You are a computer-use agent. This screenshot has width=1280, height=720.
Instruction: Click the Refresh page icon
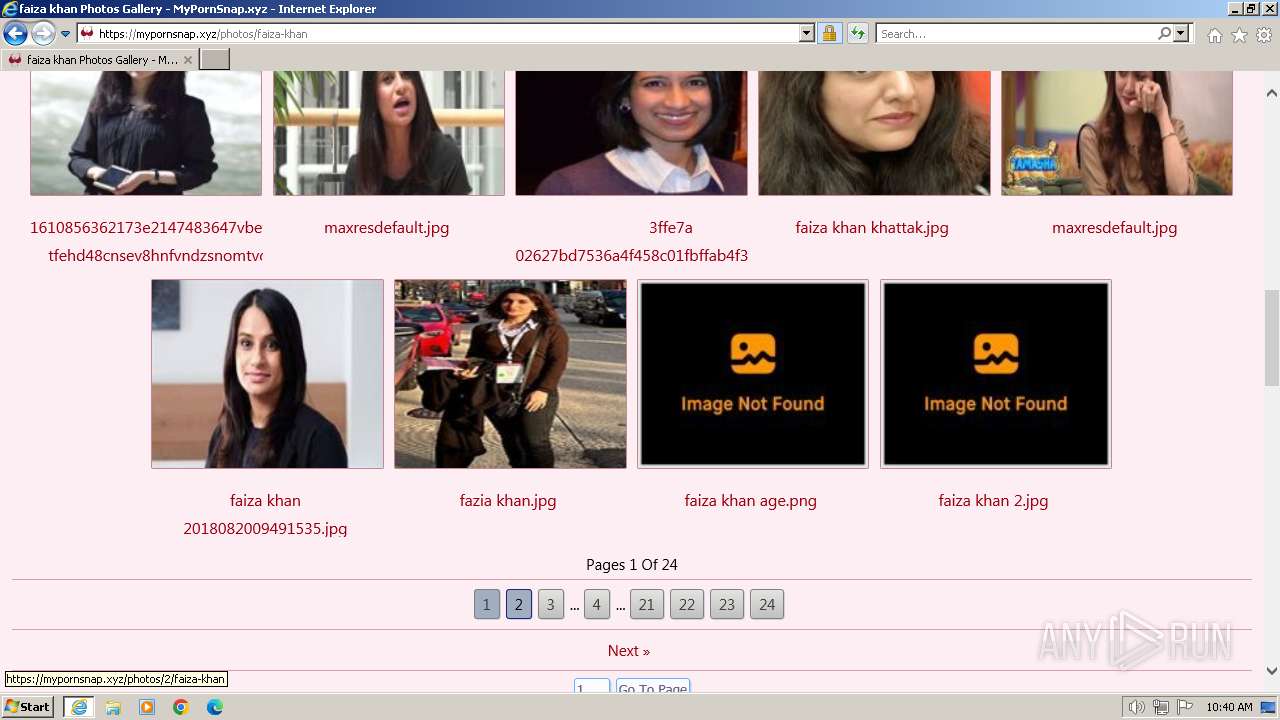[858, 33]
